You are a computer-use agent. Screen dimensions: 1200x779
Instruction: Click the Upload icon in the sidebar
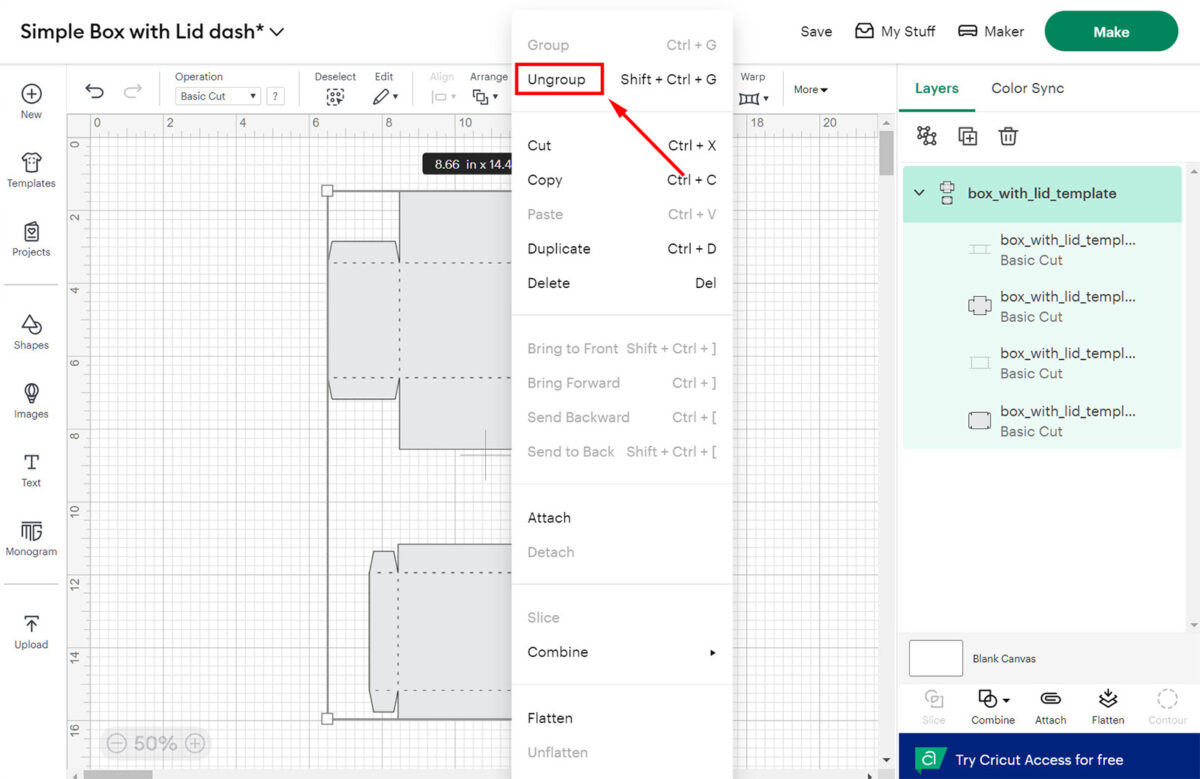pyautogui.click(x=31, y=630)
